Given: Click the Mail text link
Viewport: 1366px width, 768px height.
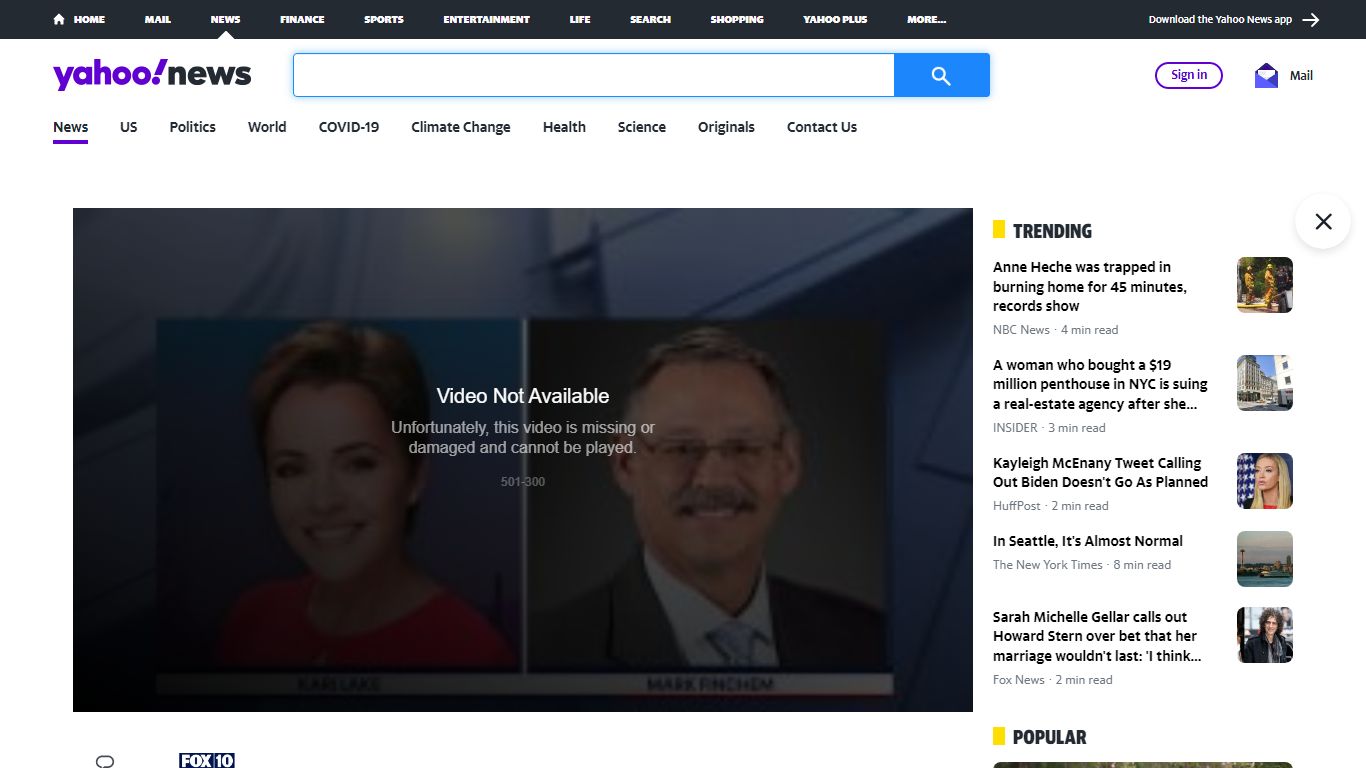Looking at the screenshot, I should click(x=1301, y=75).
